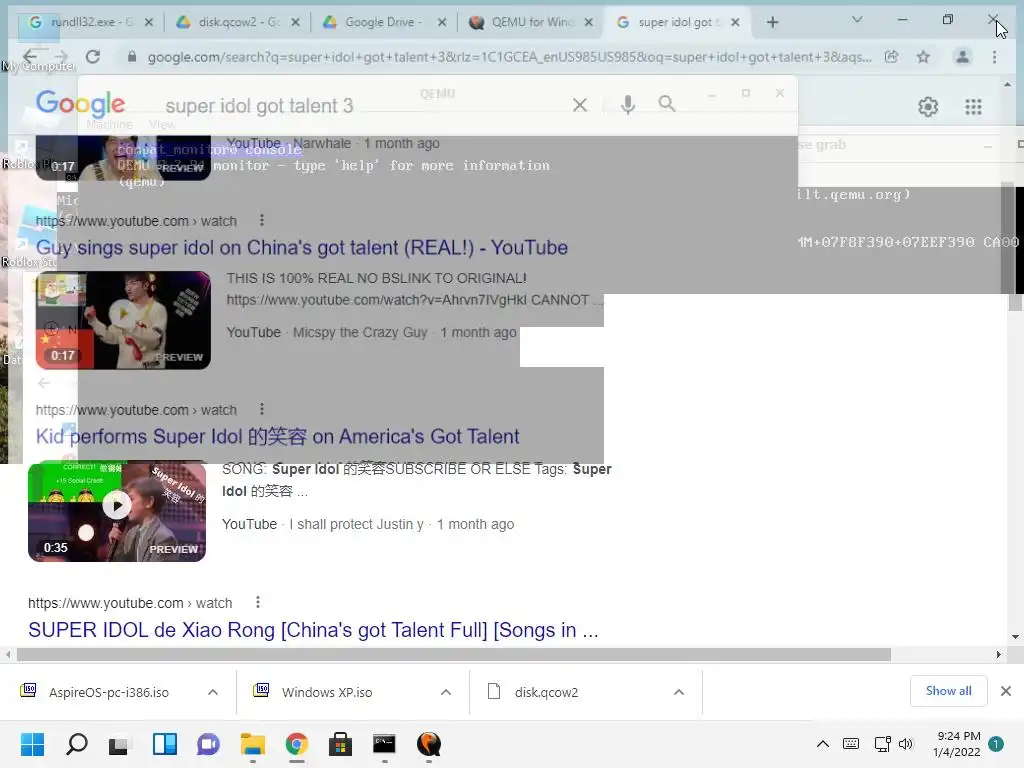This screenshot has height=768, width=1024.
Task: Close the disk.qcow2 tab
Action: pos(295,22)
